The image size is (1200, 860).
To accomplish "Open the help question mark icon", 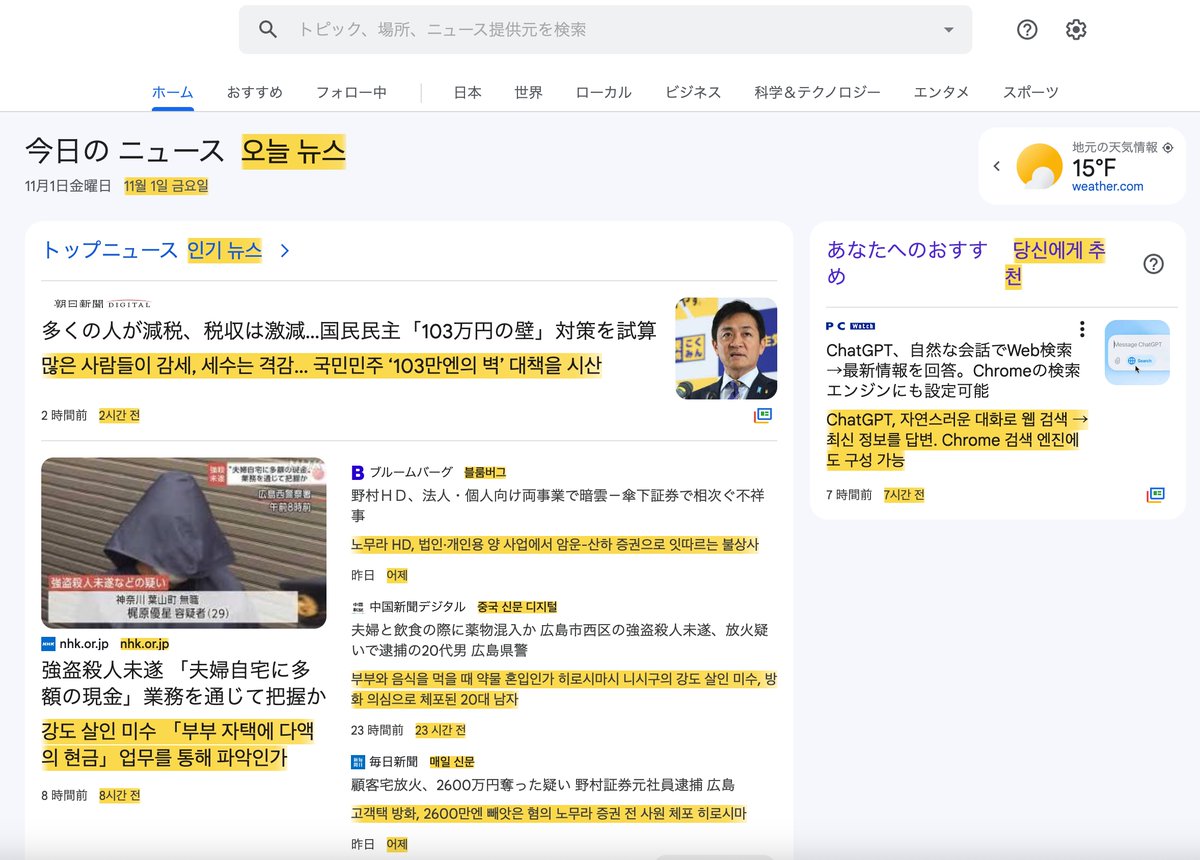I will tap(1027, 29).
